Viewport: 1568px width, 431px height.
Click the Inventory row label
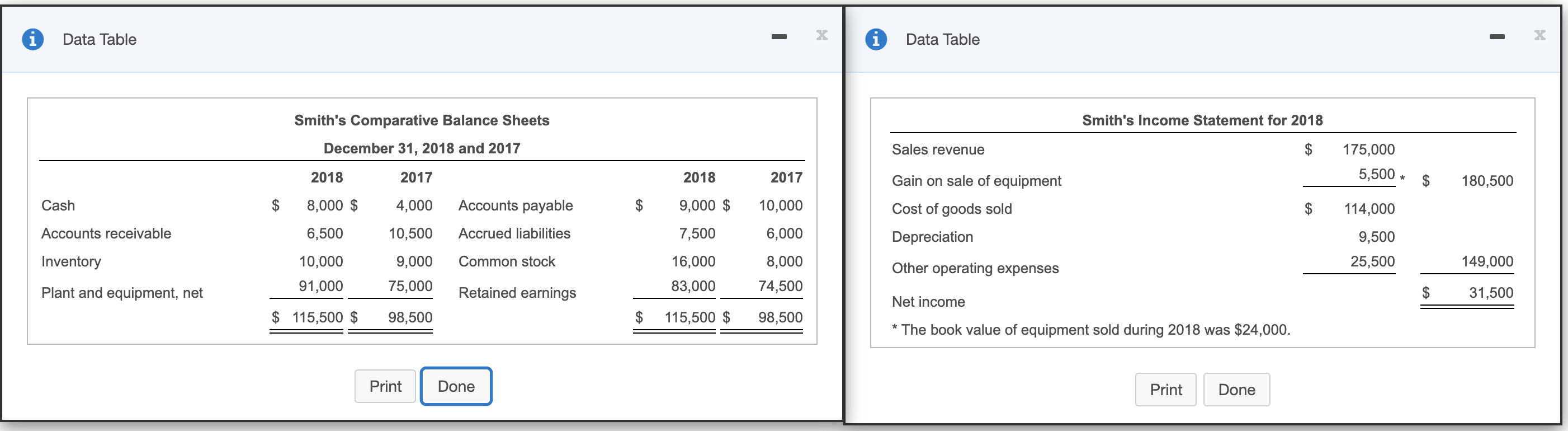70,261
